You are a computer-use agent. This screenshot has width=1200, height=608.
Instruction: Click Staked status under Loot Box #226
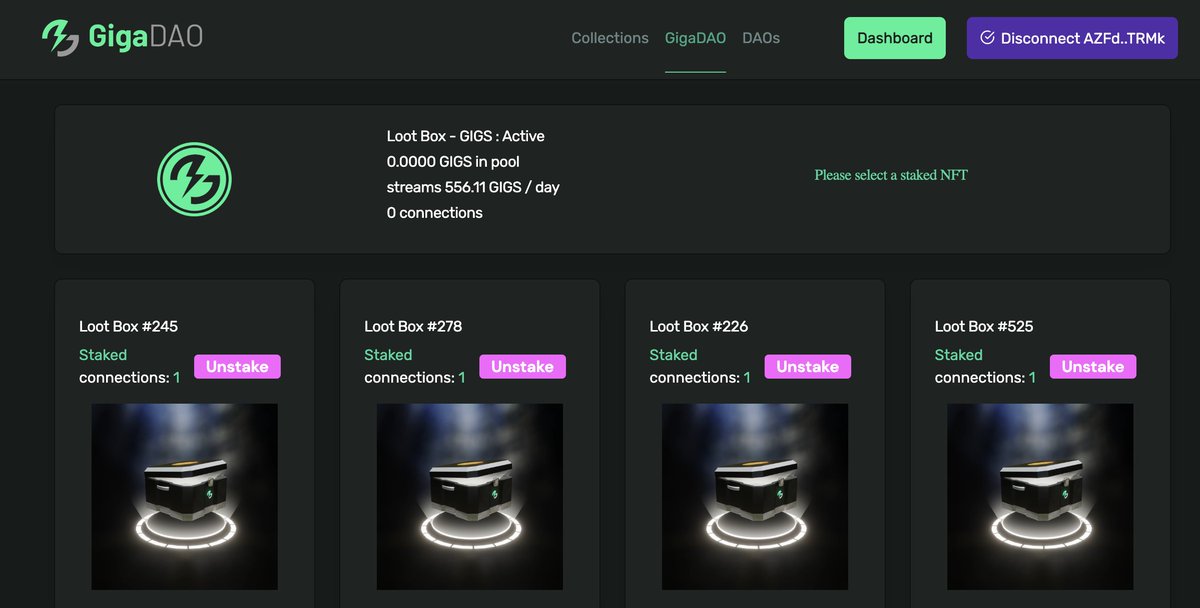(673, 355)
